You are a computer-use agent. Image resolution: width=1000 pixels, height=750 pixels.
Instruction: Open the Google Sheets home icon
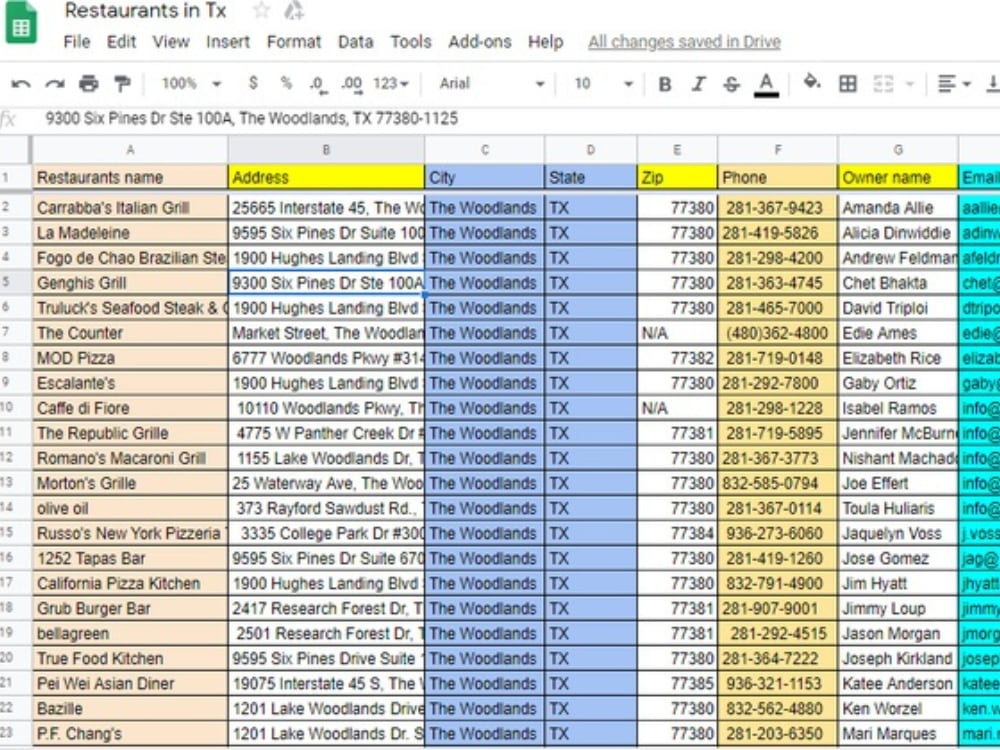click(x=21, y=22)
